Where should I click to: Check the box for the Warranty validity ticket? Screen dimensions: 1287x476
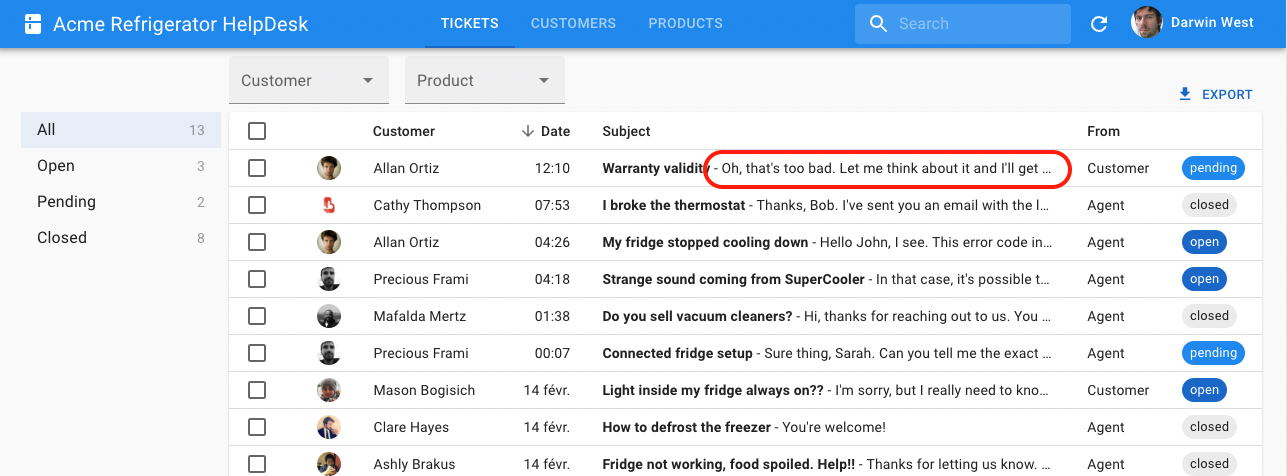coord(257,168)
